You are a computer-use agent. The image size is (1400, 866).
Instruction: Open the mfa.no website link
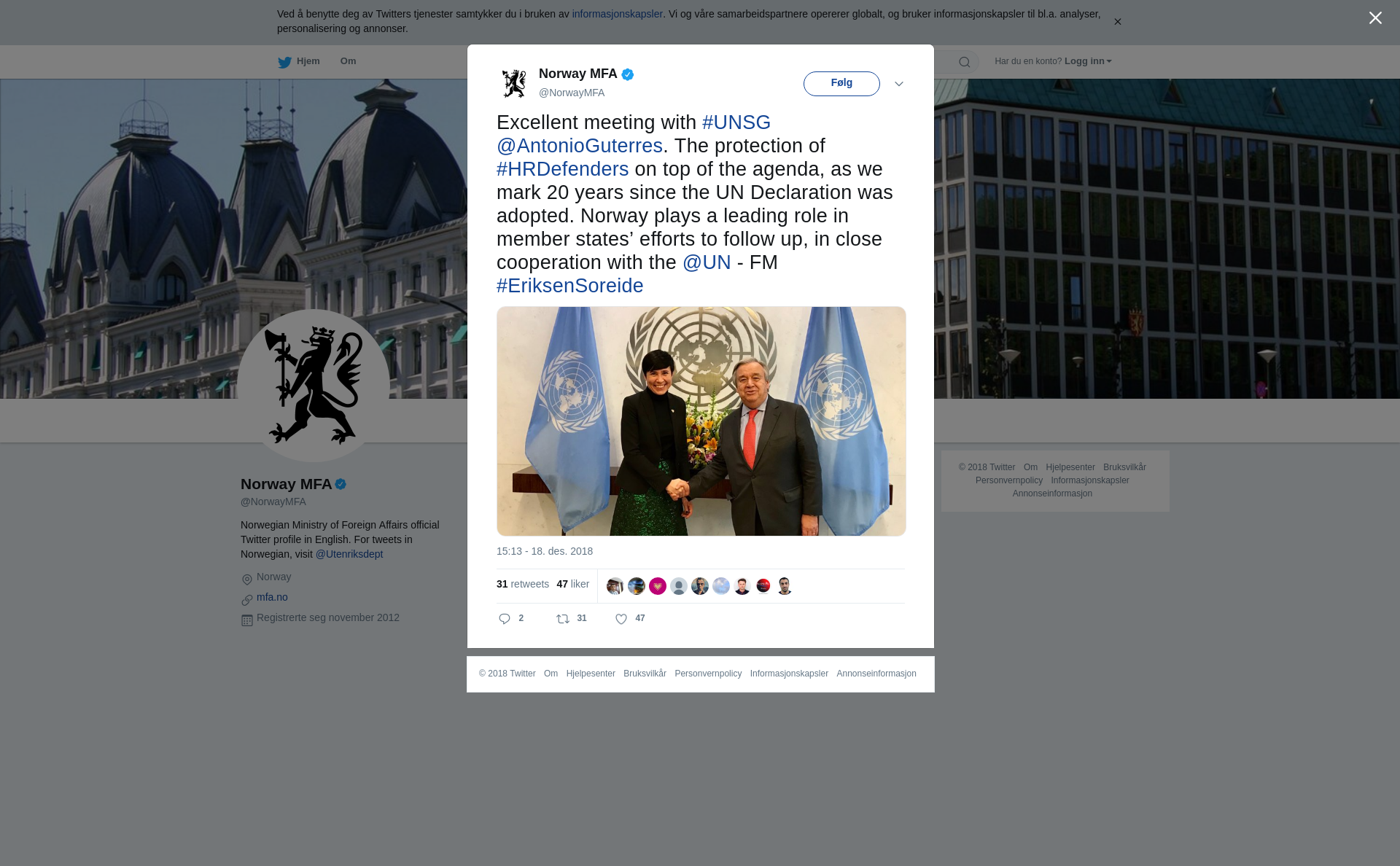[x=272, y=597]
